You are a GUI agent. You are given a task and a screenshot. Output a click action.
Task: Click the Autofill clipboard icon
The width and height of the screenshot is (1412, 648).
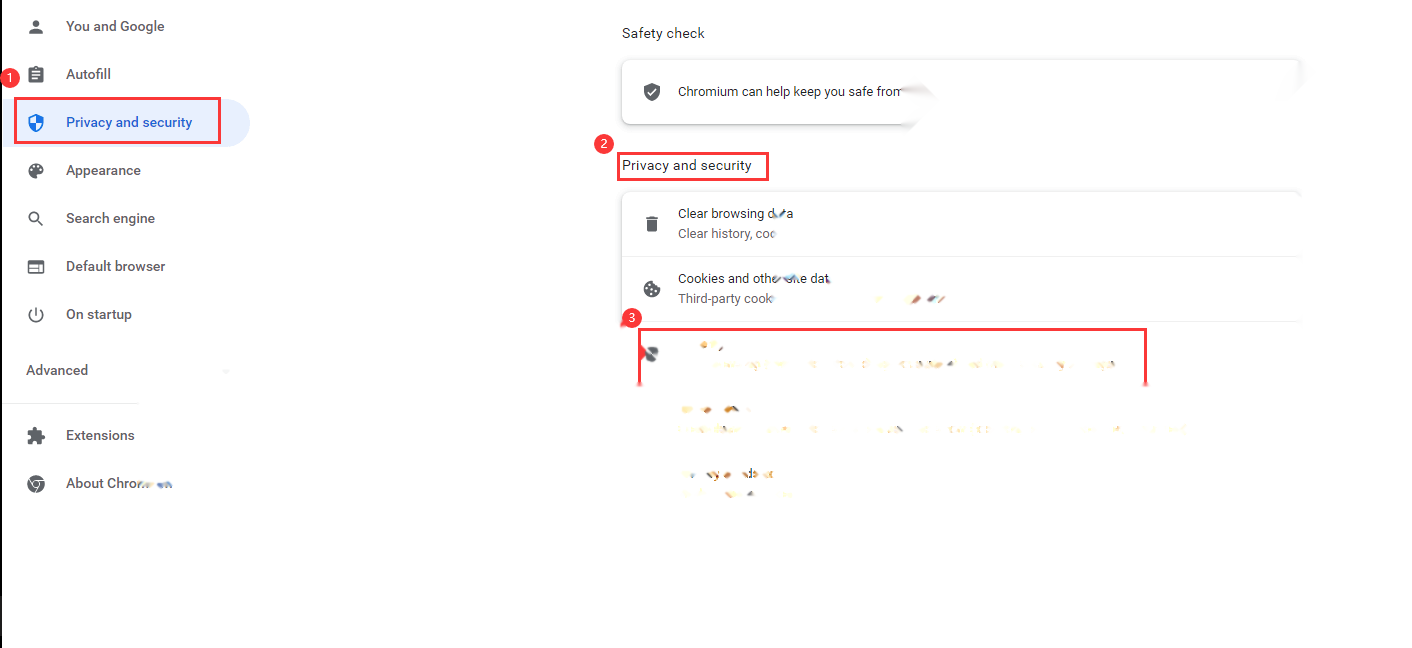point(36,75)
